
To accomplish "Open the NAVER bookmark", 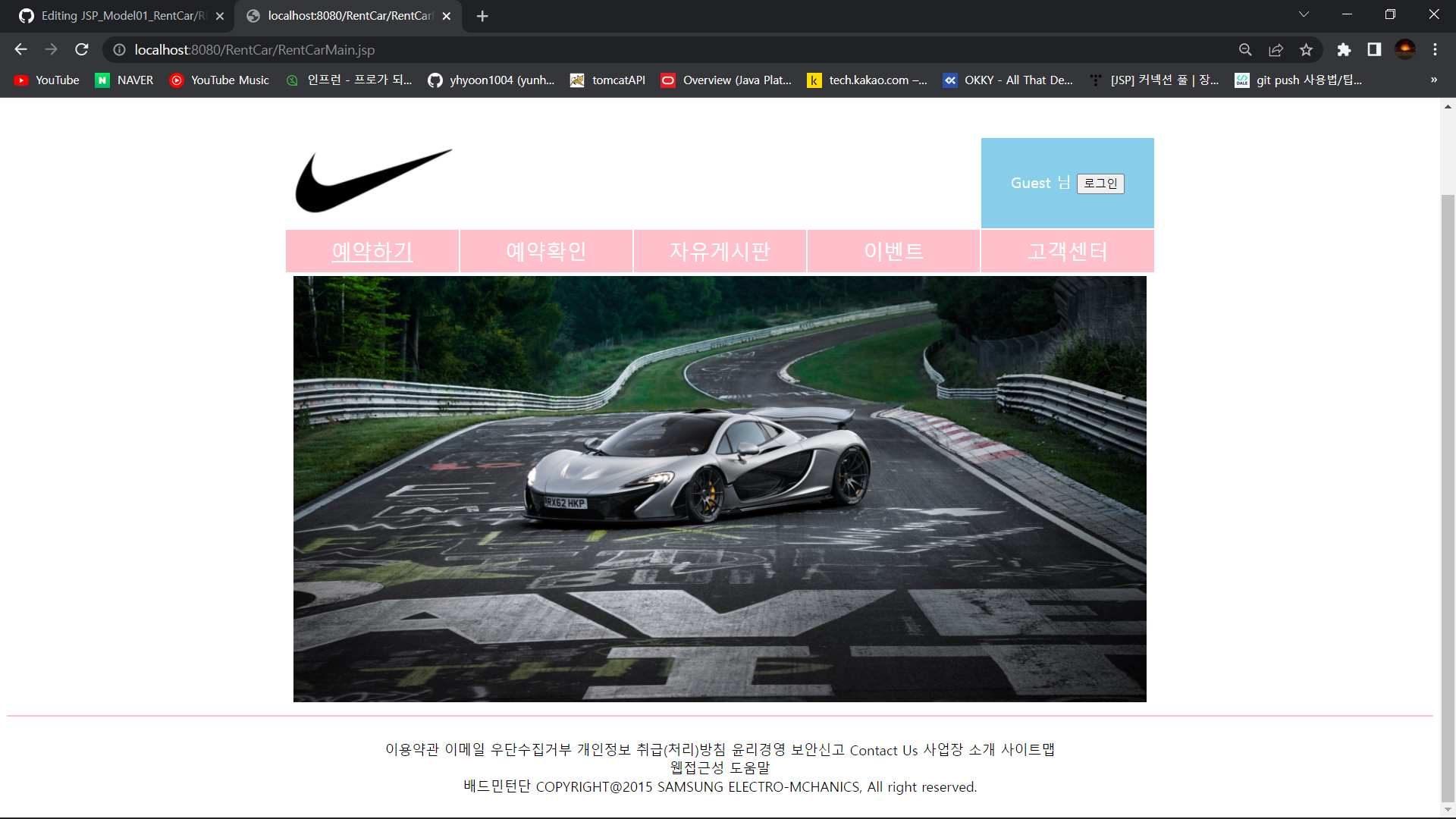I will (124, 80).
